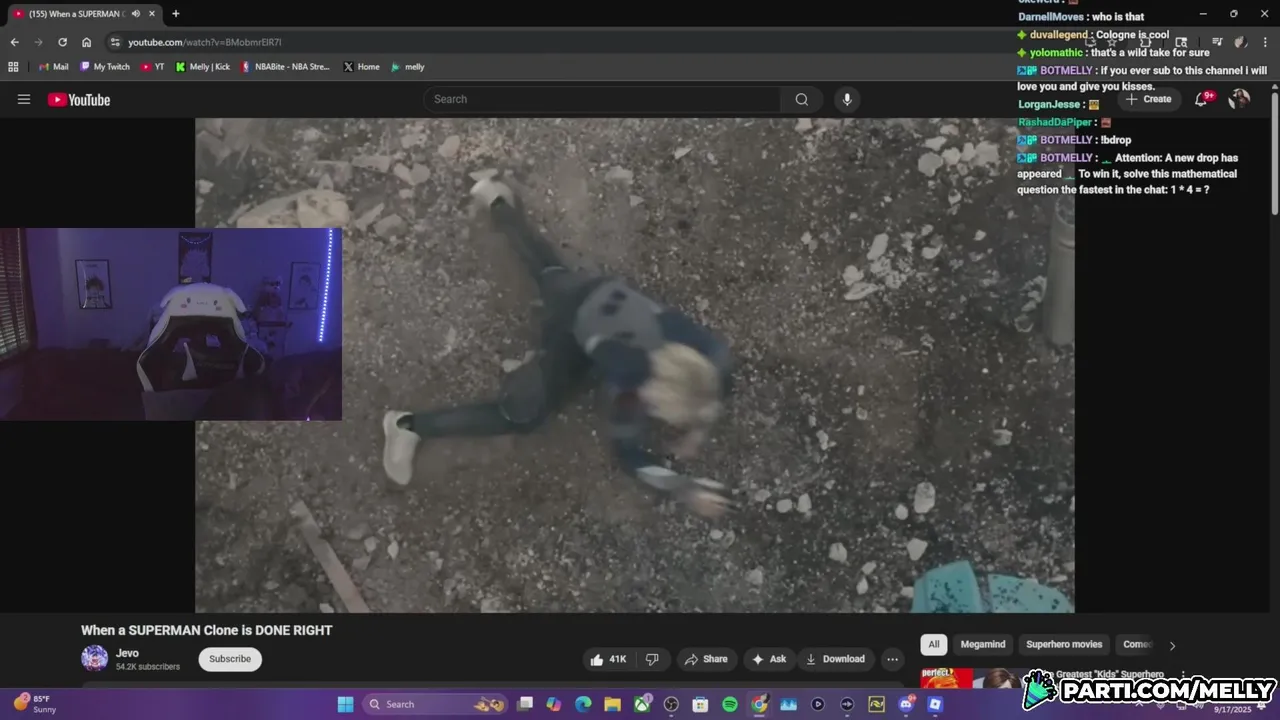This screenshot has width=1280, height=720.
Task: View site information icon in address bar
Action: pyautogui.click(x=115, y=42)
